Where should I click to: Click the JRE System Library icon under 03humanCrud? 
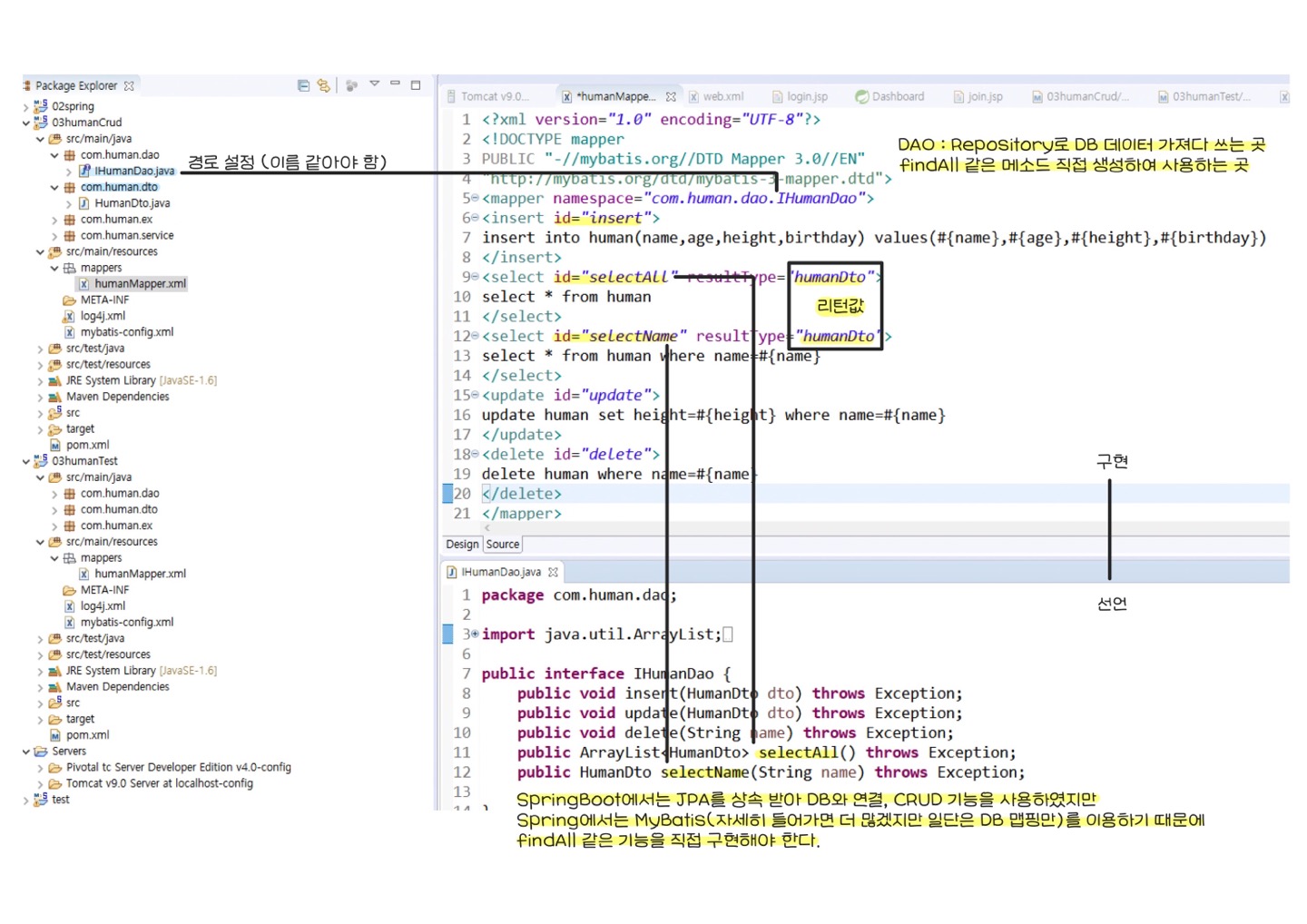54,380
